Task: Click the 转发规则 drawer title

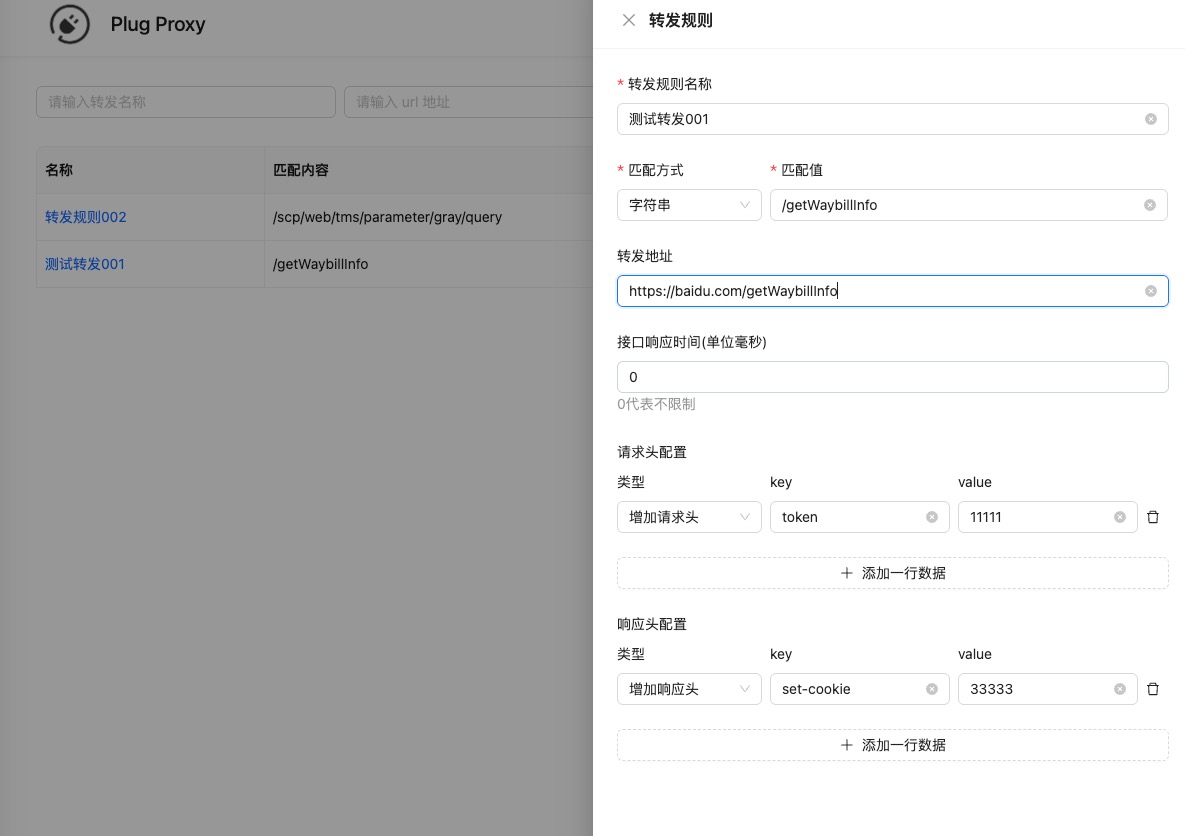Action: [x=681, y=20]
